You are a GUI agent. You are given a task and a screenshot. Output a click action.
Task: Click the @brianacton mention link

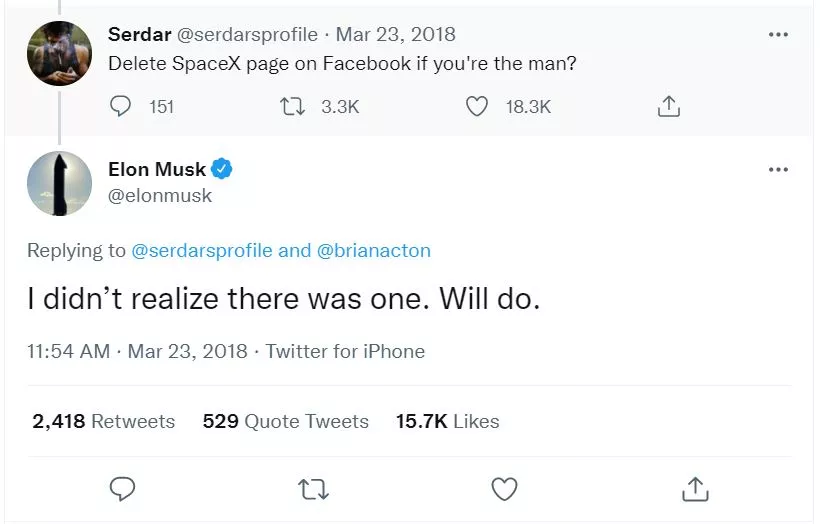(374, 250)
